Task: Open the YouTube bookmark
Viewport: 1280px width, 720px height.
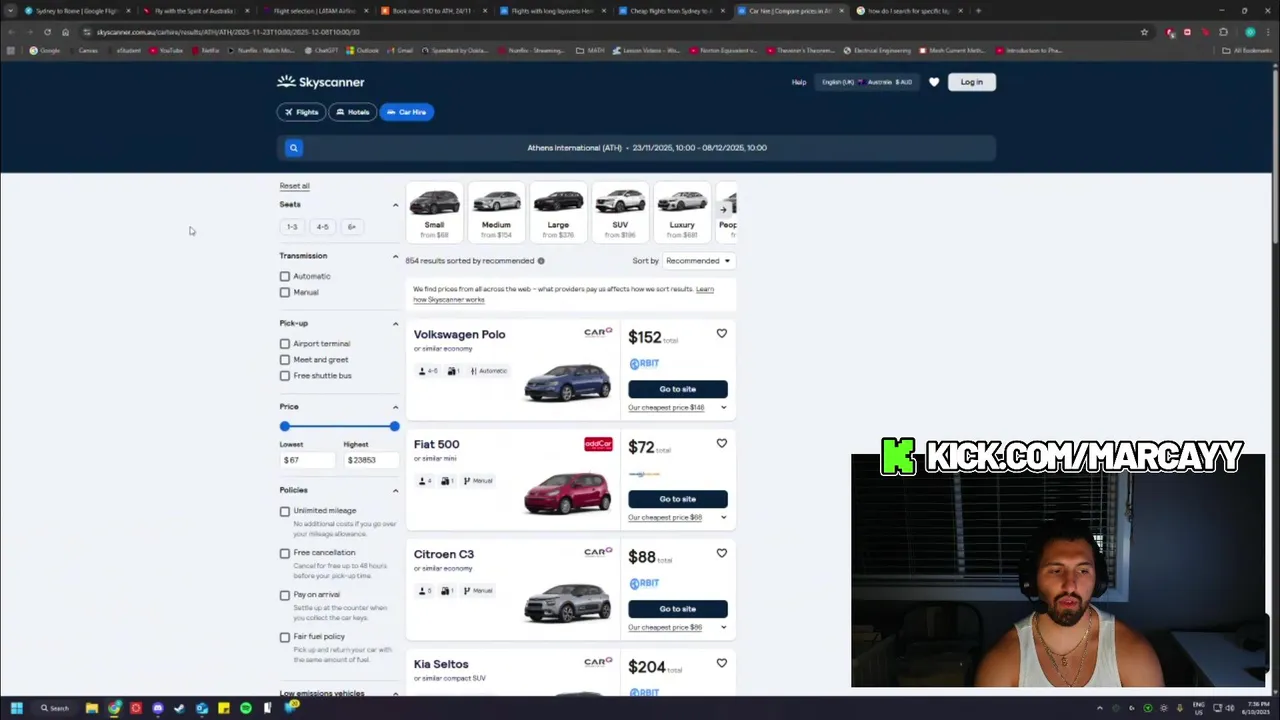Action: tap(164, 50)
